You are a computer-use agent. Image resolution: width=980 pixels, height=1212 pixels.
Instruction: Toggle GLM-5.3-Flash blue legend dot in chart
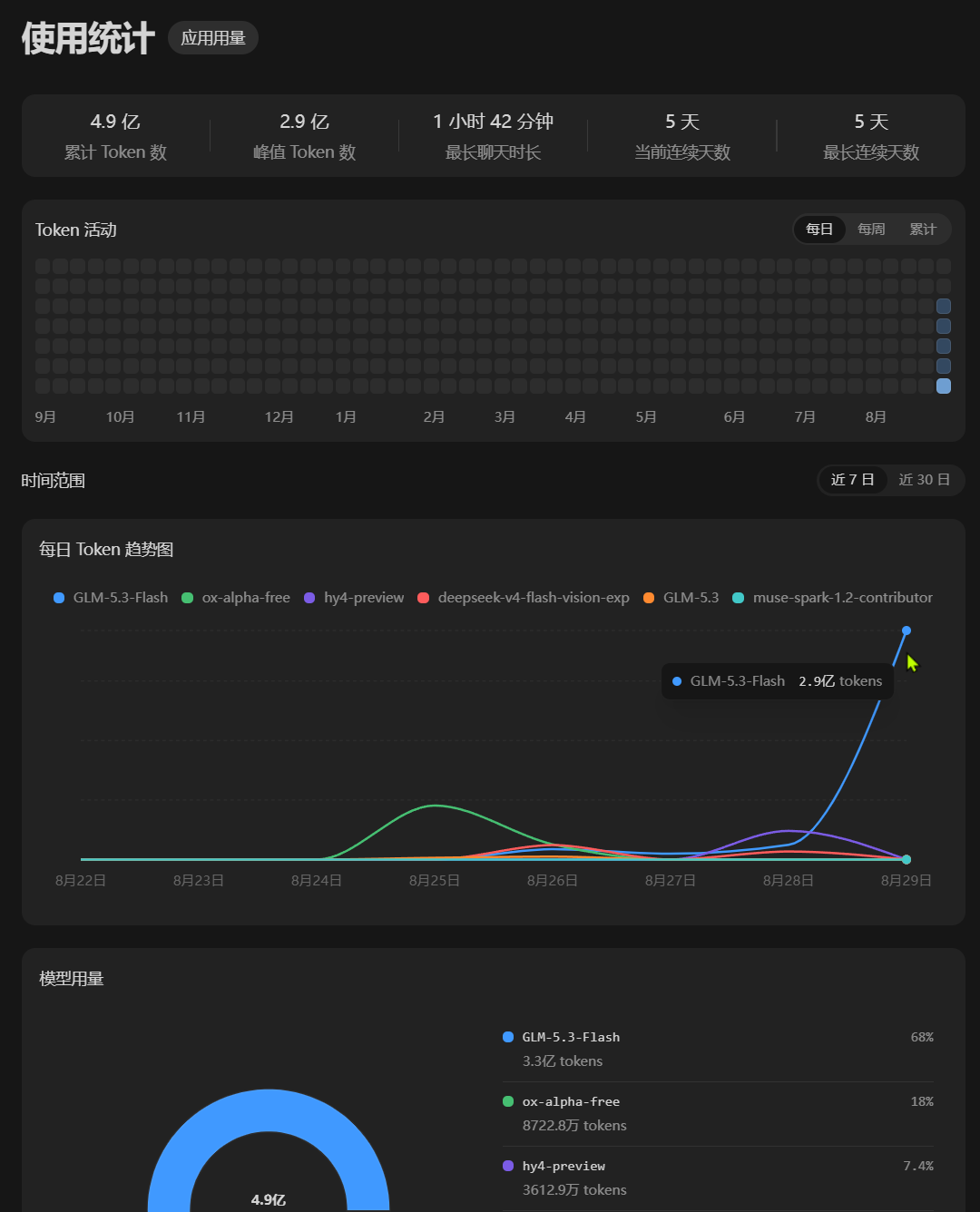[x=59, y=598]
